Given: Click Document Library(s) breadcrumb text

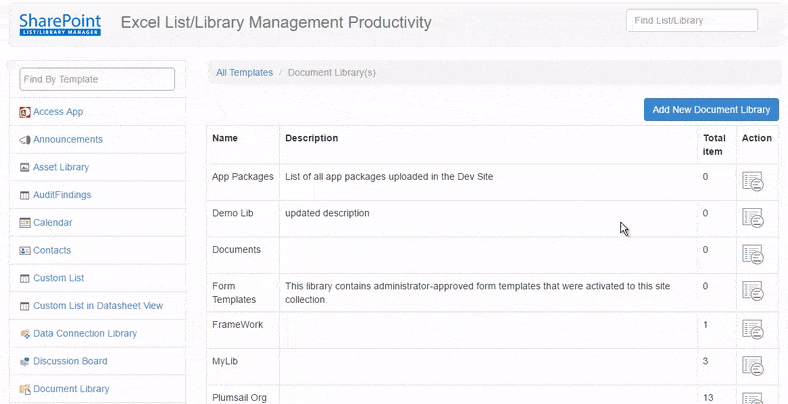Looking at the screenshot, I should (x=332, y=72).
